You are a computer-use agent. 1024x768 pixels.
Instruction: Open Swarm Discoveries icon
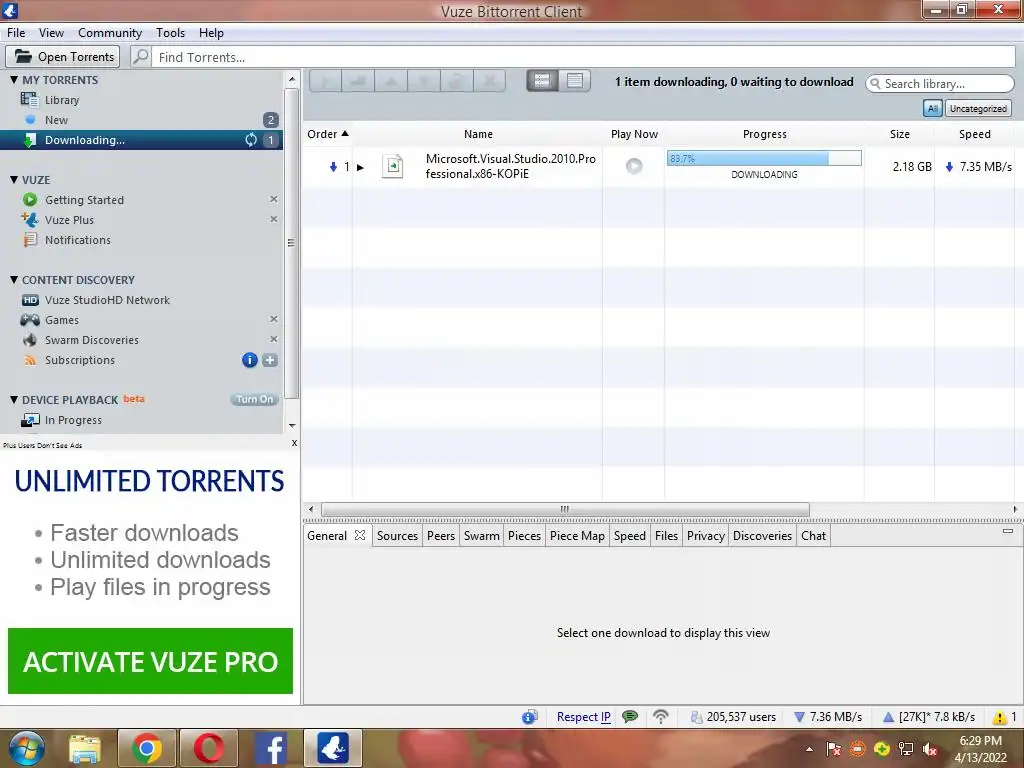point(29,340)
